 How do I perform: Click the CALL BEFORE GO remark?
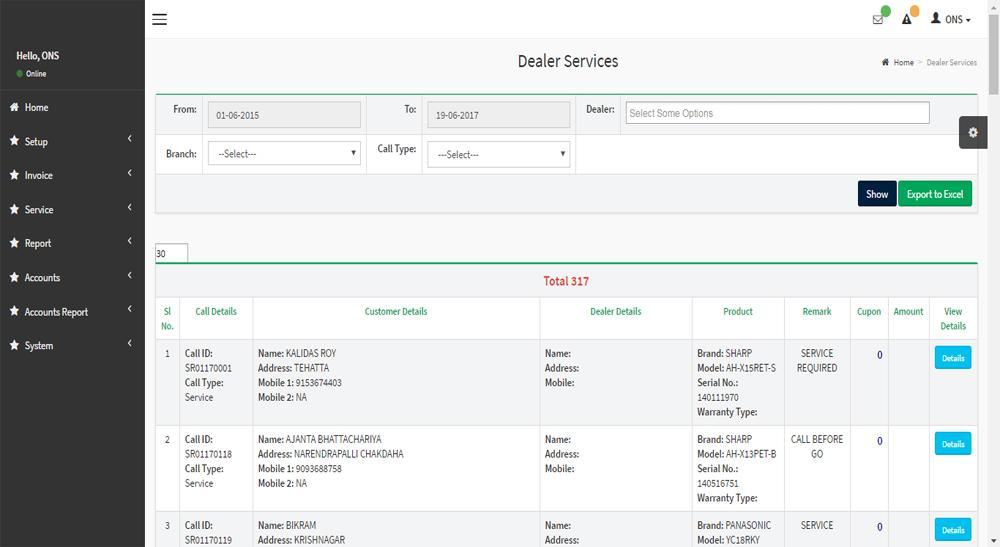point(817,446)
